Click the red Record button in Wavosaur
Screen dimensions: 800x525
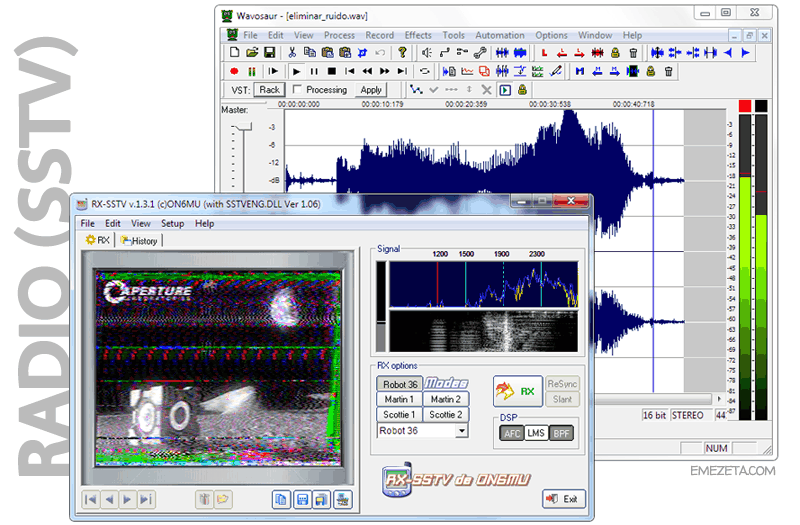(x=234, y=71)
